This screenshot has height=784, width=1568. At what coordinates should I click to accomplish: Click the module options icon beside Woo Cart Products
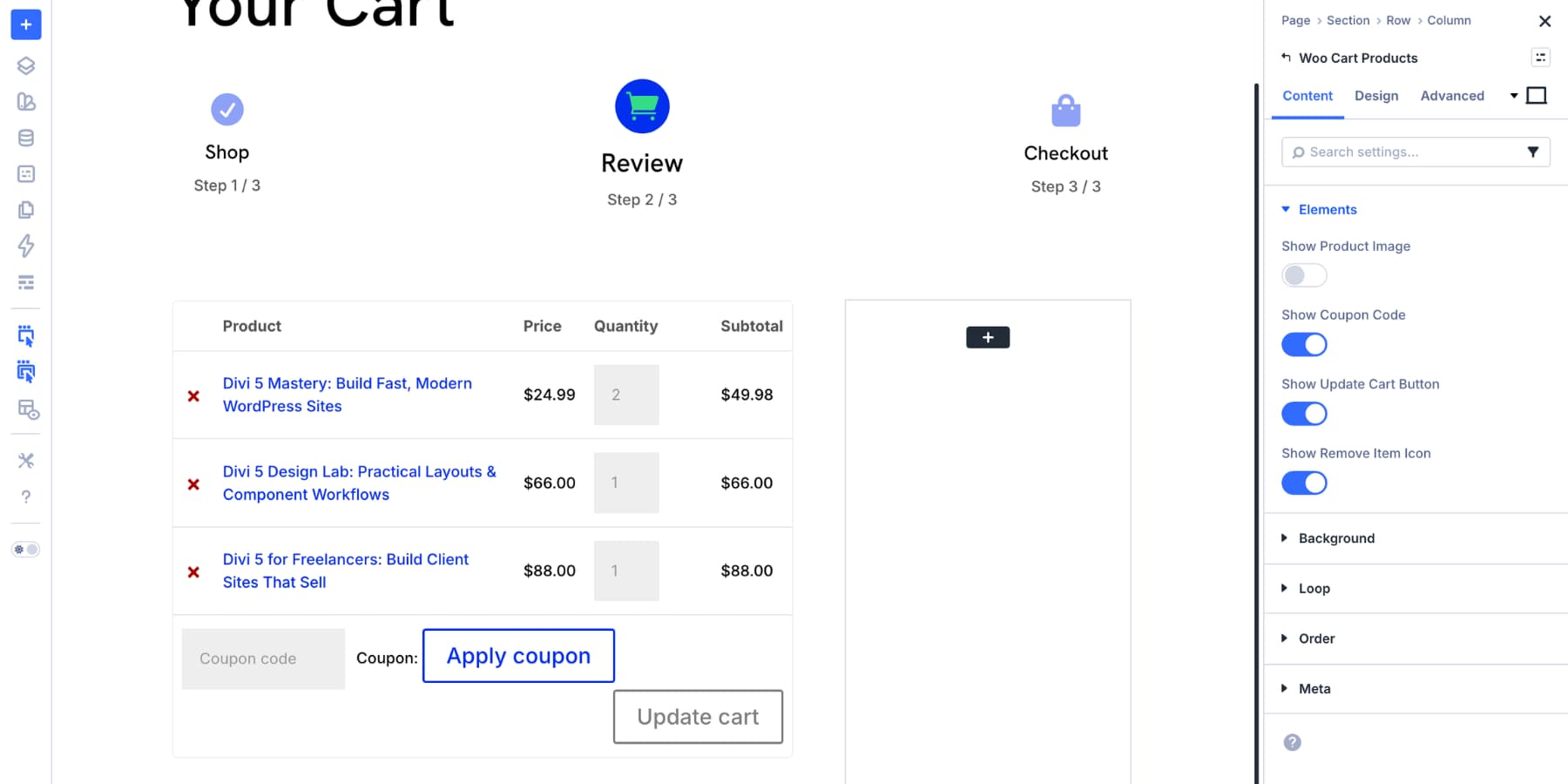pyautogui.click(x=1540, y=57)
